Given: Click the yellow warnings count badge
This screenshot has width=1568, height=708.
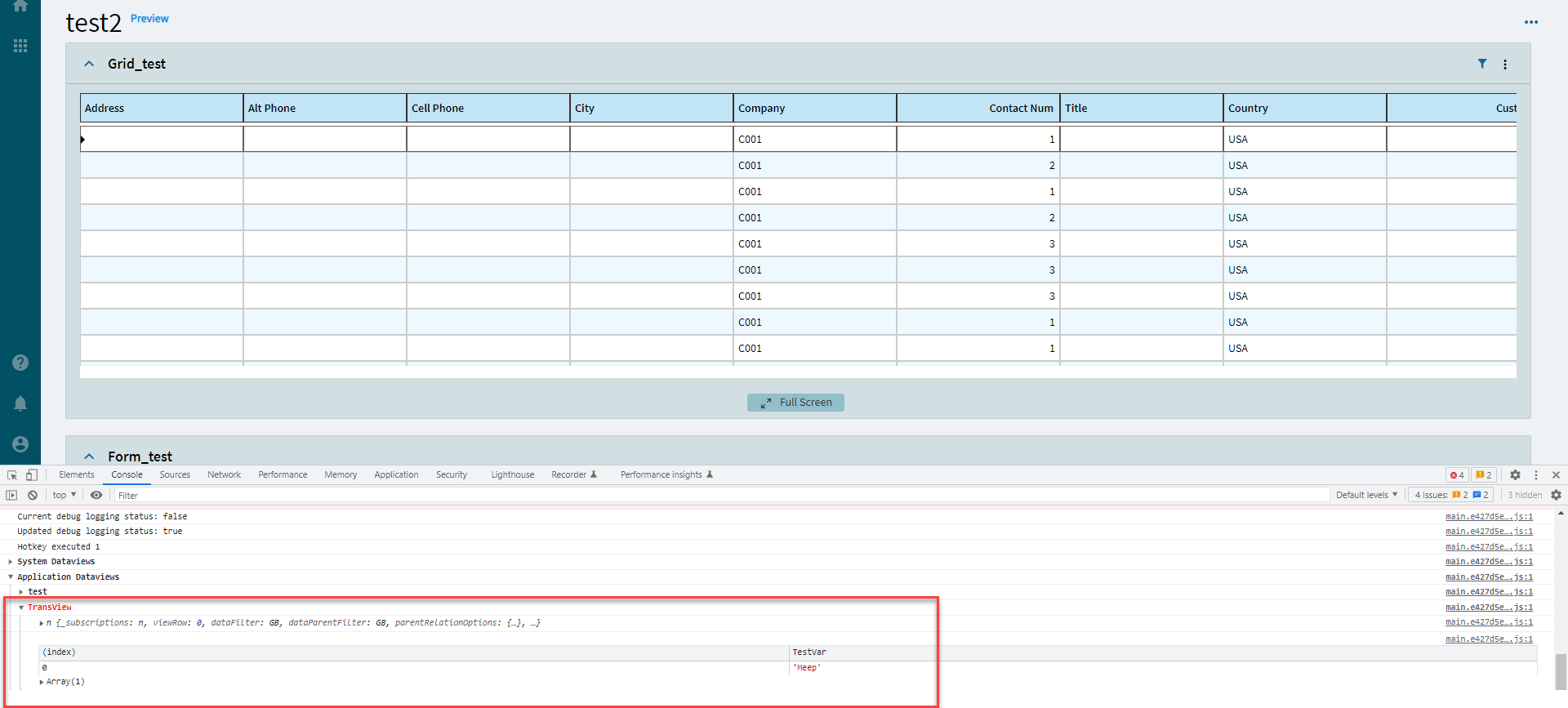Looking at the screenshot, I should click(x=1484, y=474).
